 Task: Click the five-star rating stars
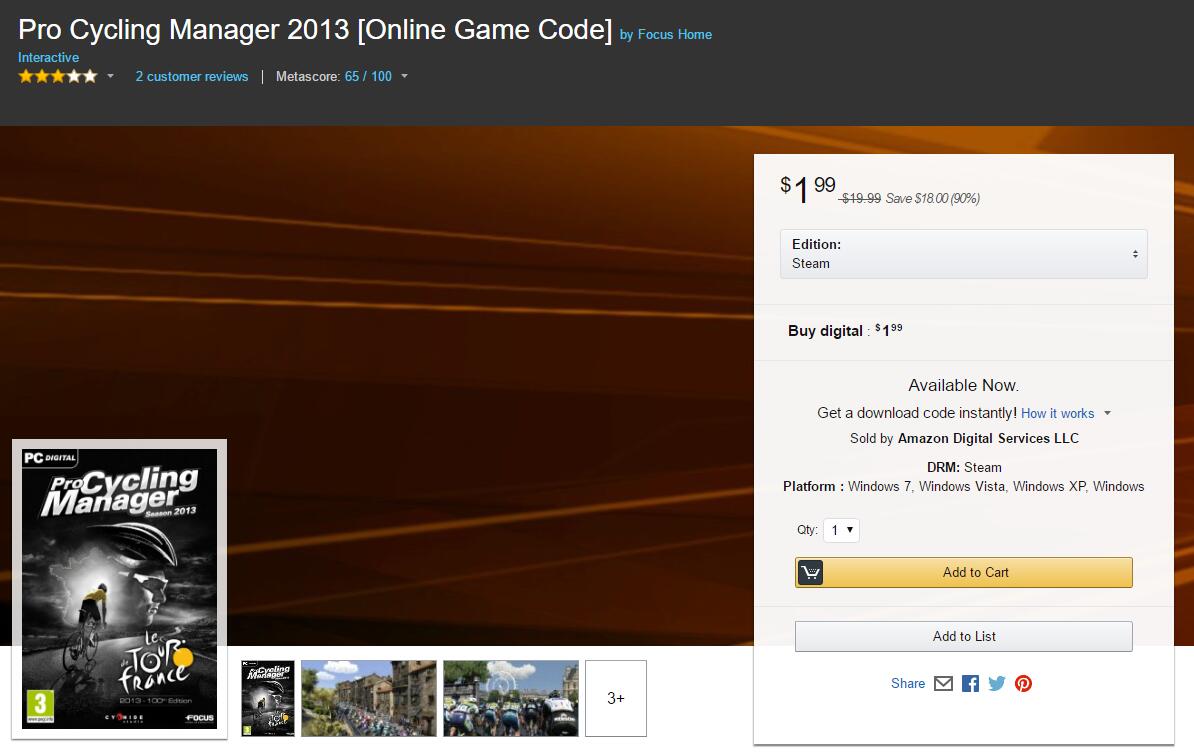[58, 76]
